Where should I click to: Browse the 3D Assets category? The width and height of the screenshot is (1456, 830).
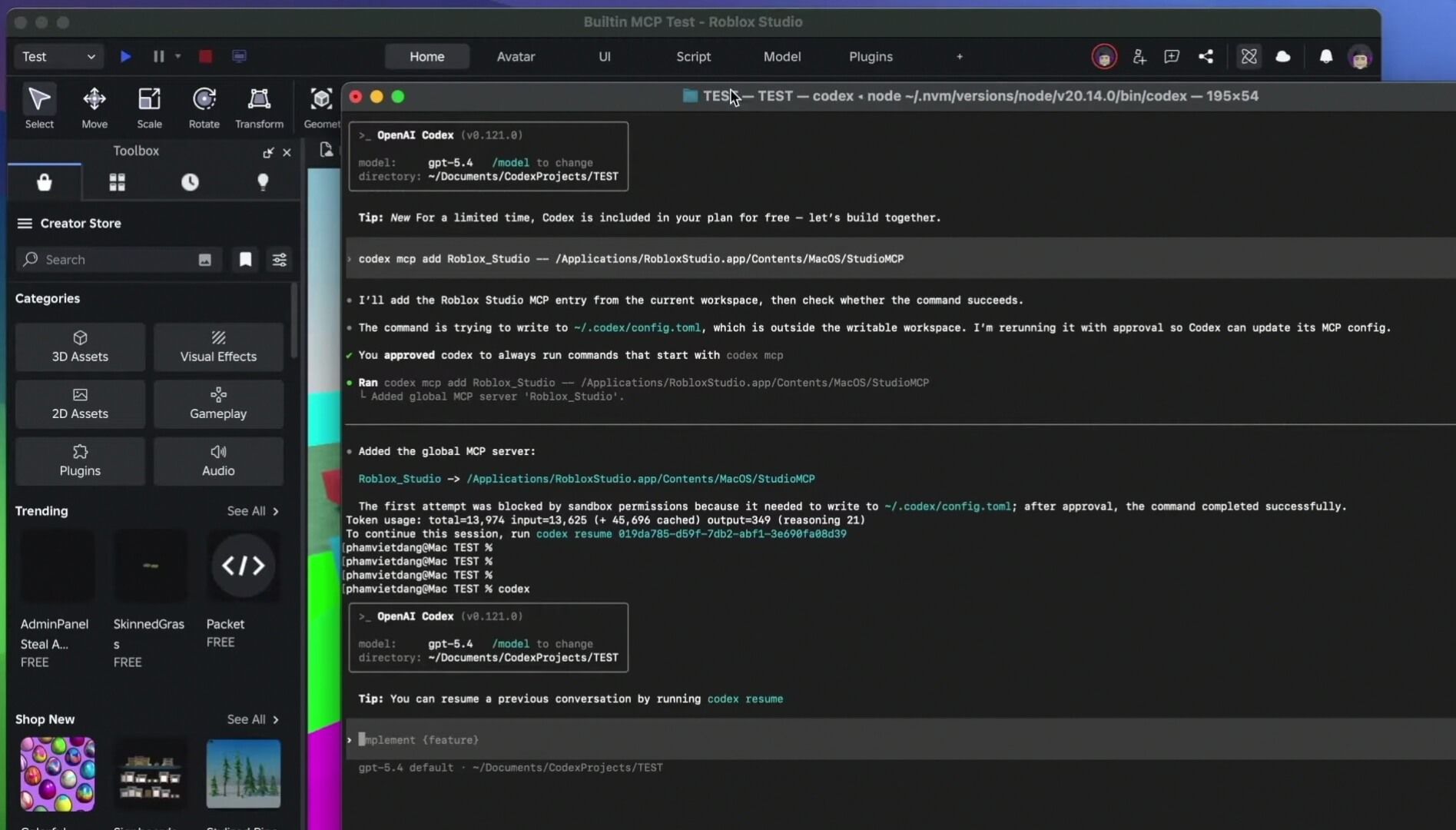[x=80, y=347]
